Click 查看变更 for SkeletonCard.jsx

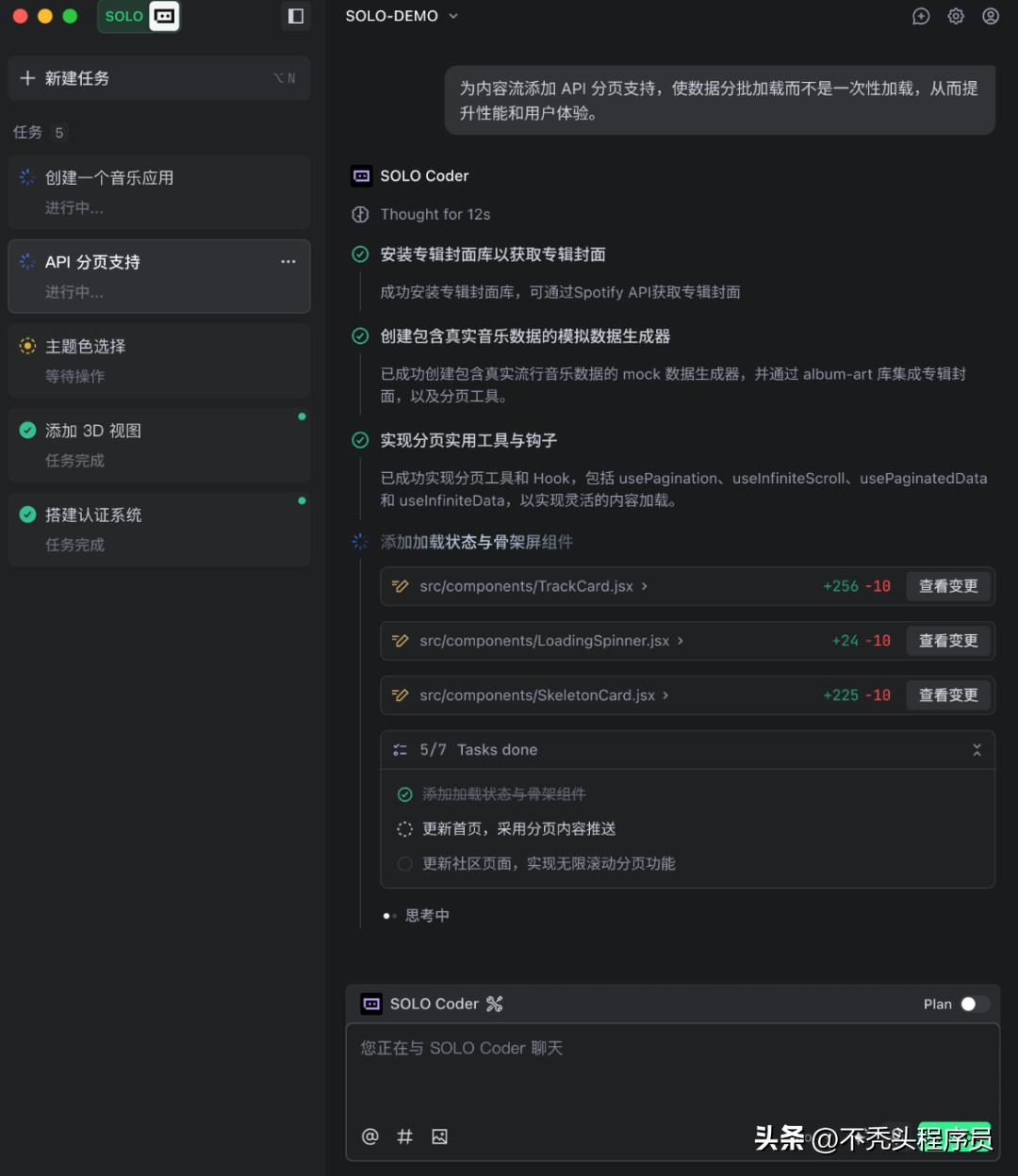948,694
